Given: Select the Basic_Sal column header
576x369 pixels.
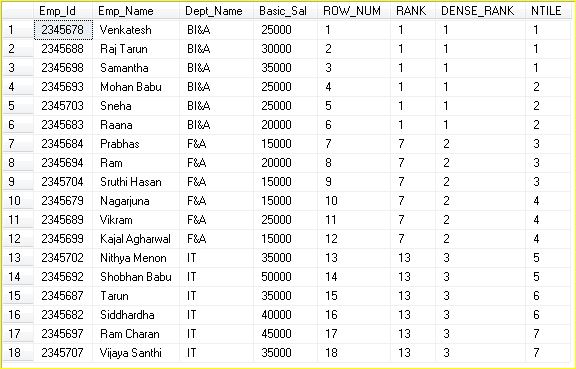Looking at the screenshot, I should (285, 11).
